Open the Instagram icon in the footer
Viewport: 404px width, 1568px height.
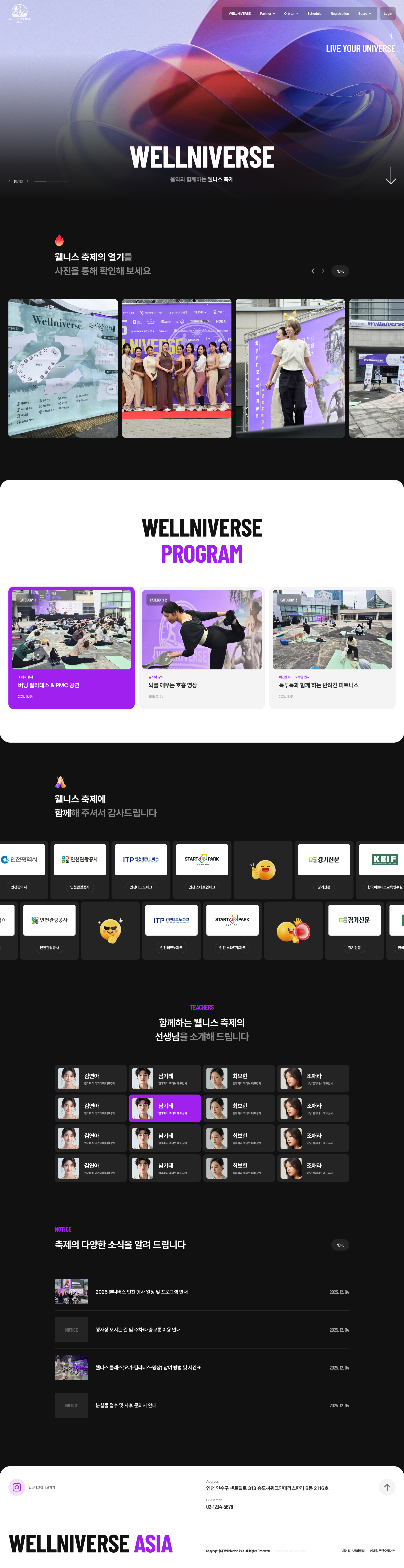[x=17, y=1487]
